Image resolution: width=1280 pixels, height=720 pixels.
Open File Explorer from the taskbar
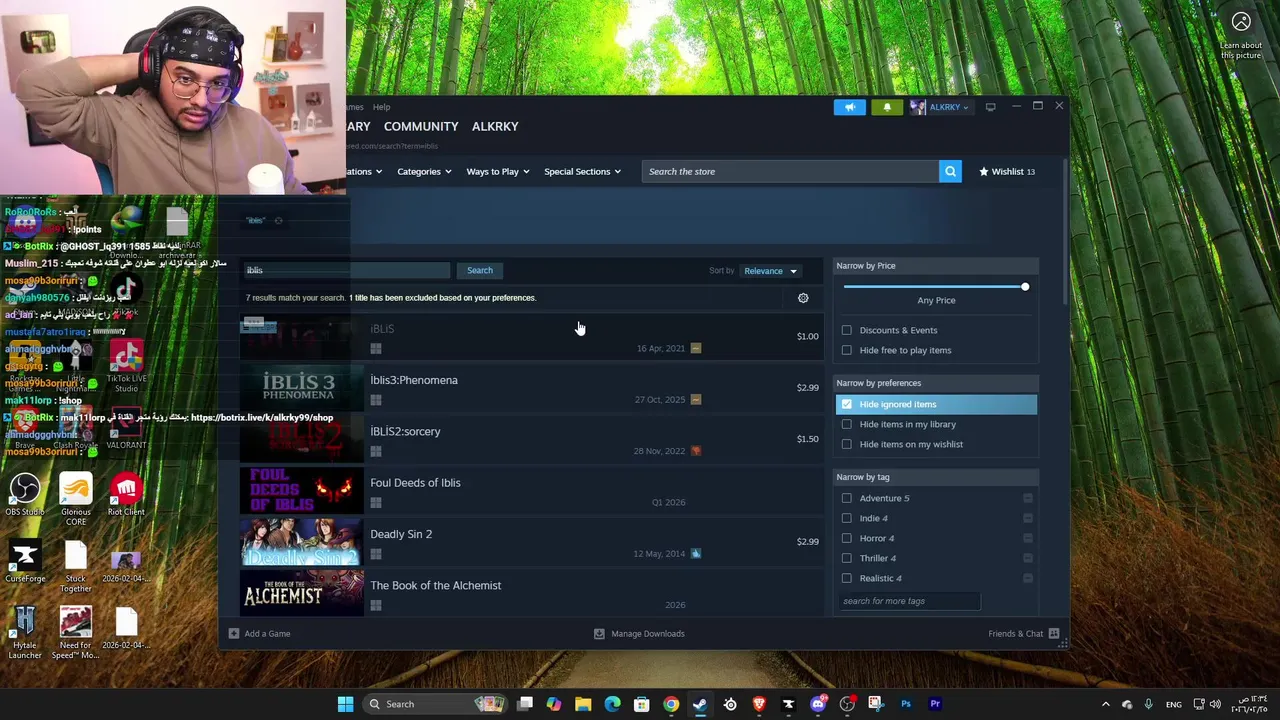[x=583, y=704]
